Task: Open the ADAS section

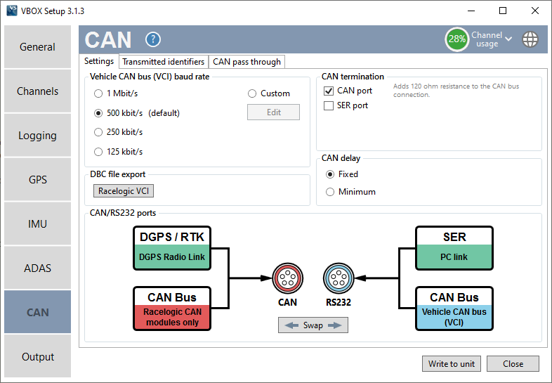Action: (x=37, y=268)
